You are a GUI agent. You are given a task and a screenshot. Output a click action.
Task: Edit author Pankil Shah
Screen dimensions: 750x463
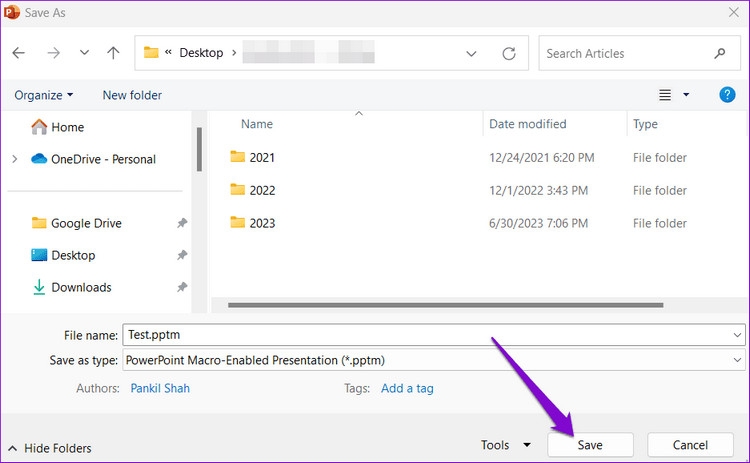(x=160, y=388)
